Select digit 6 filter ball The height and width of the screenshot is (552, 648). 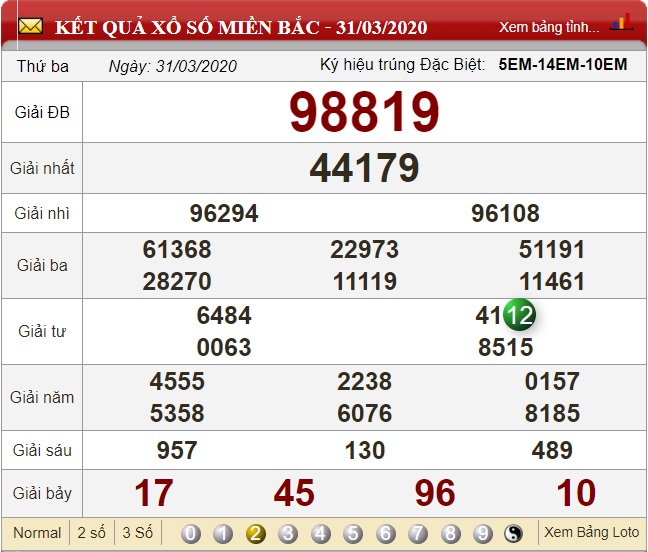click(385, 533)
